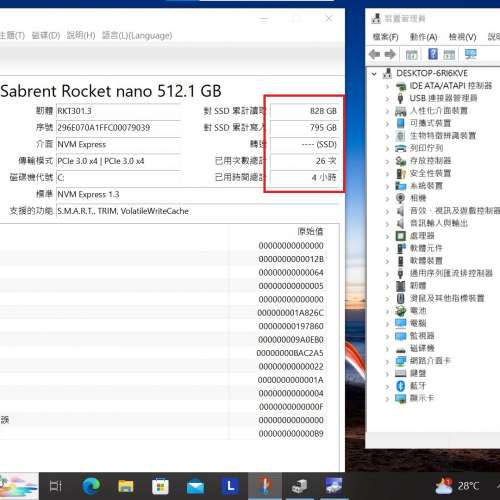Expand the 系統裝置 category

pos(387,186)
